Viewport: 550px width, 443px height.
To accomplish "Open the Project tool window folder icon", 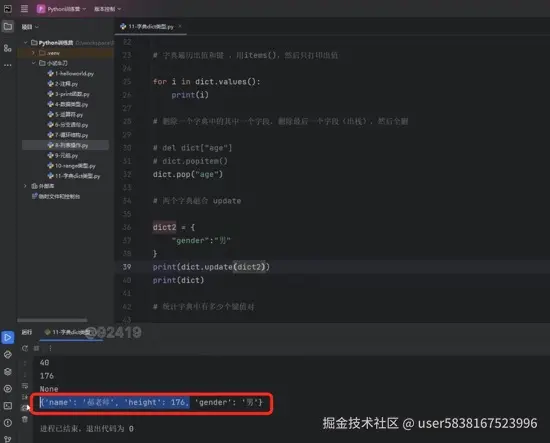I will click(8, 26).
